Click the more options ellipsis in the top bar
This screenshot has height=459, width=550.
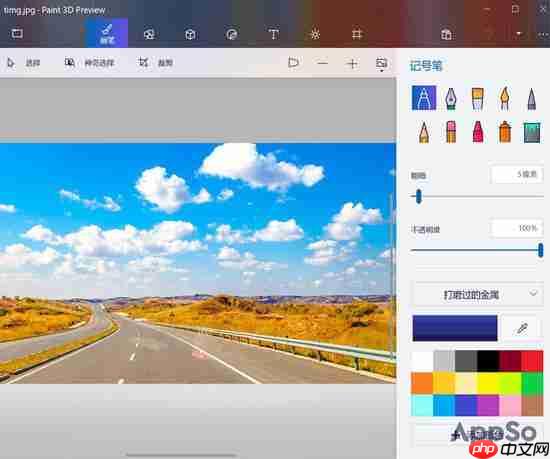click(543, 34)
